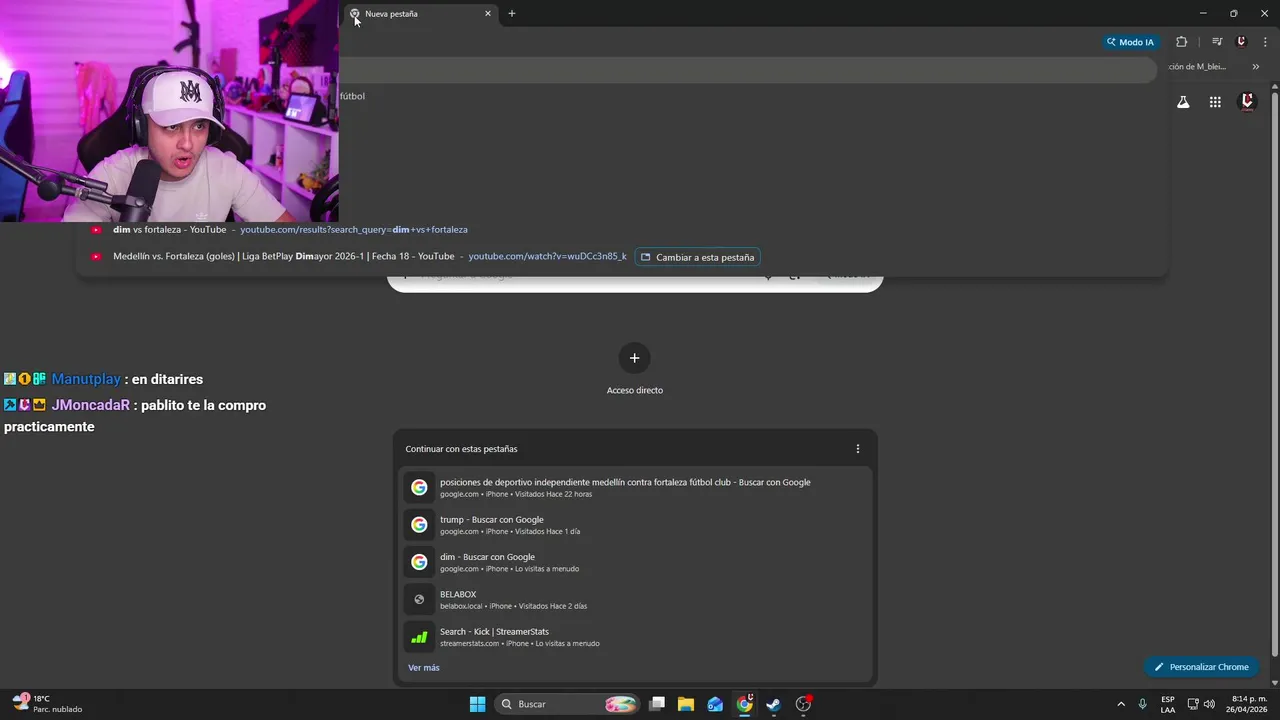Select the Nueva pestaña tab
1280x720 pixels.
click(x=420, y=14)
